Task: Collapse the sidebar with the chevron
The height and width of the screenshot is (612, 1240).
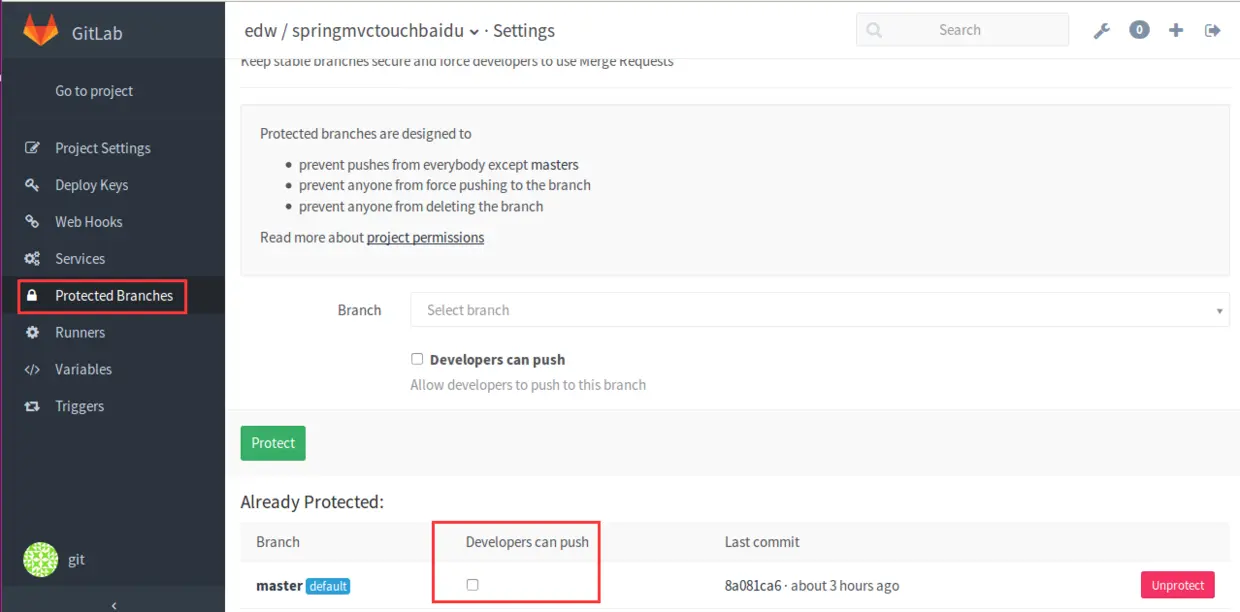Action: (113, 604)
